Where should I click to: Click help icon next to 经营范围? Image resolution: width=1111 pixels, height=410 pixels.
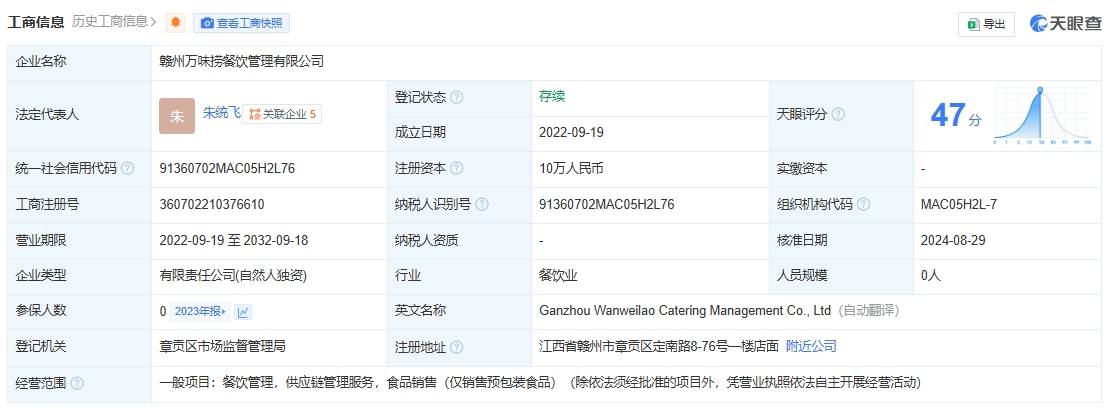77,383
